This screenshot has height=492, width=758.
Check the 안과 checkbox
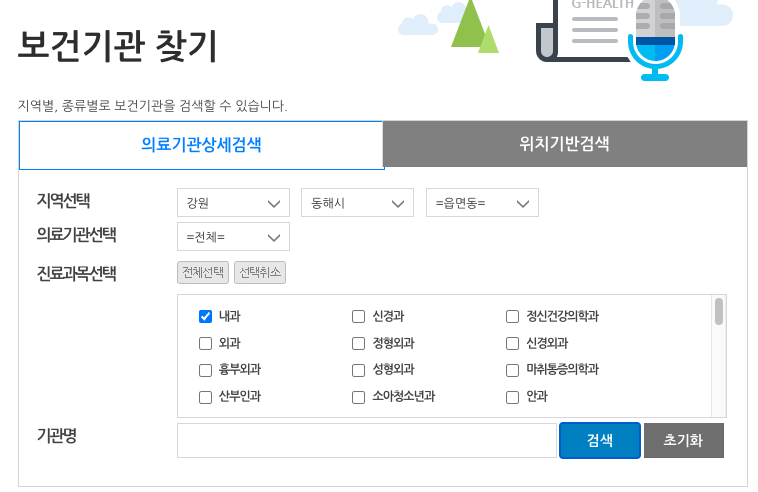click(x=512, y=397)
